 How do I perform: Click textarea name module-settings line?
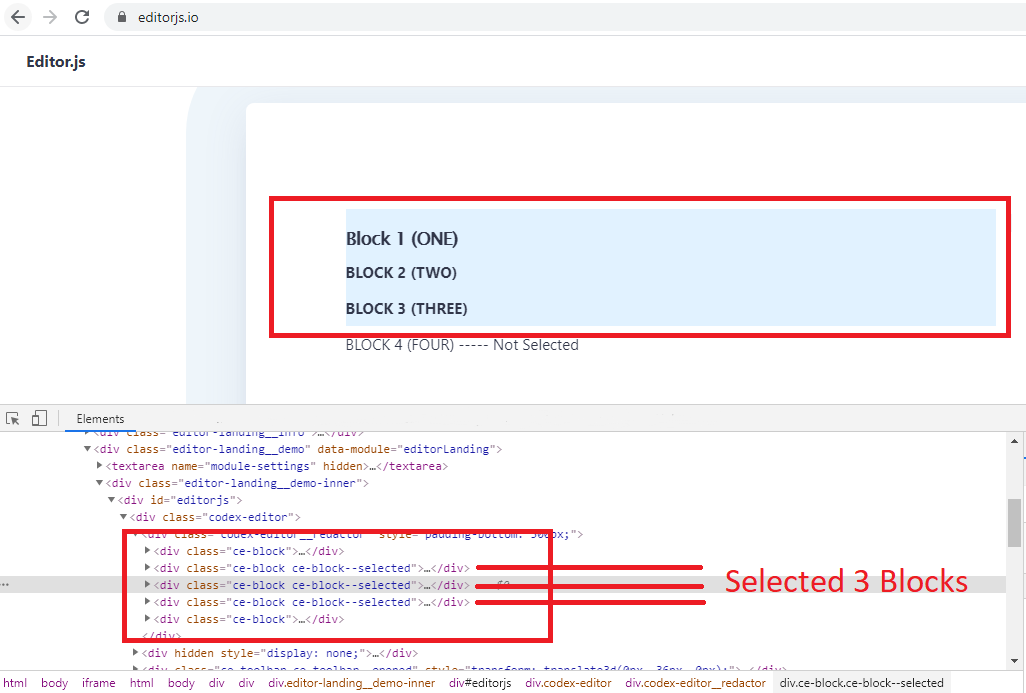click(x=277, y=466)
